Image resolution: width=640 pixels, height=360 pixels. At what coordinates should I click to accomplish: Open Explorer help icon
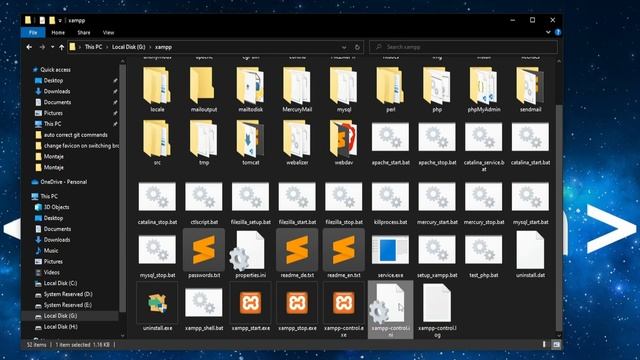[558, 32]
